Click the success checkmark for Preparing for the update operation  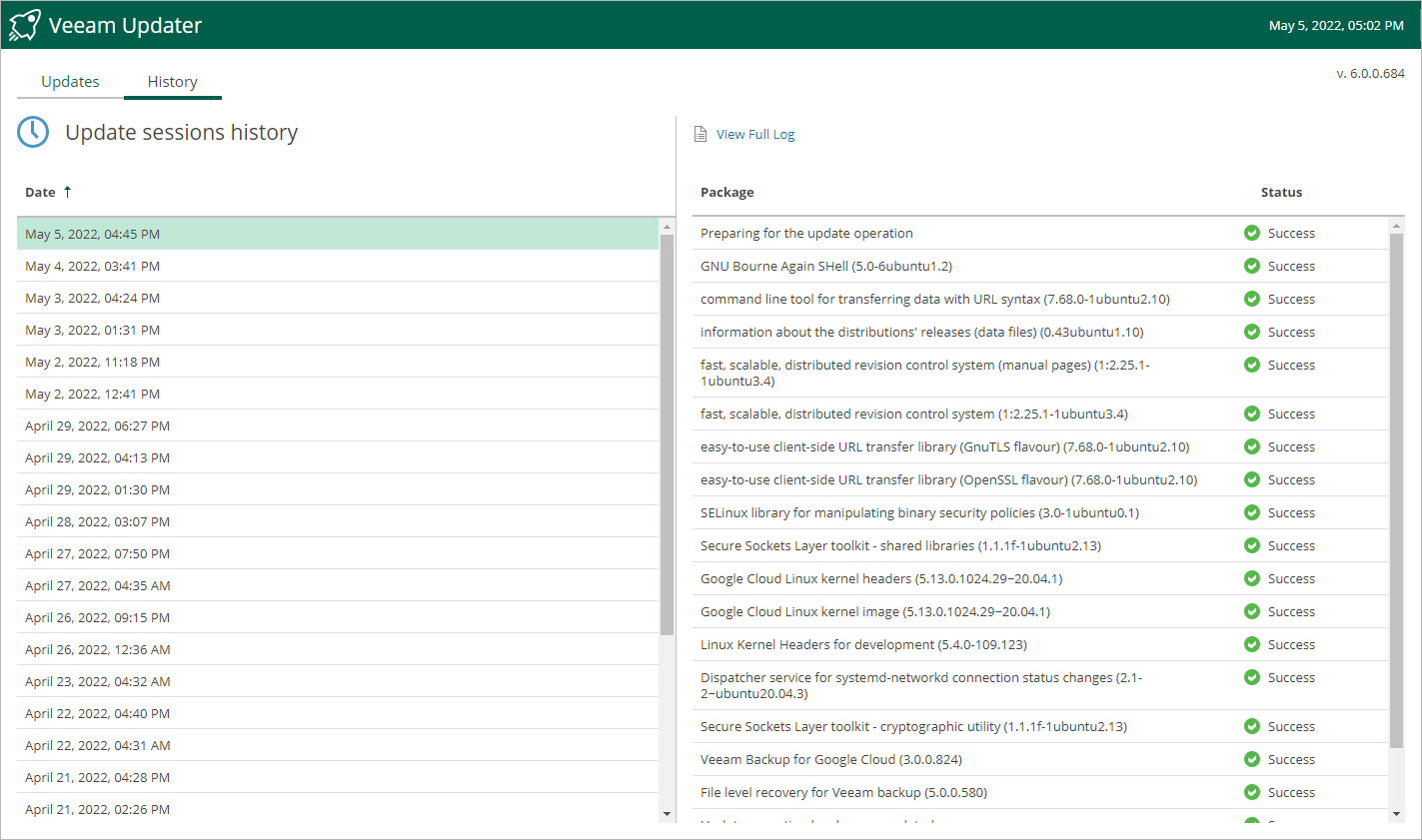[x=1252, y=233]
